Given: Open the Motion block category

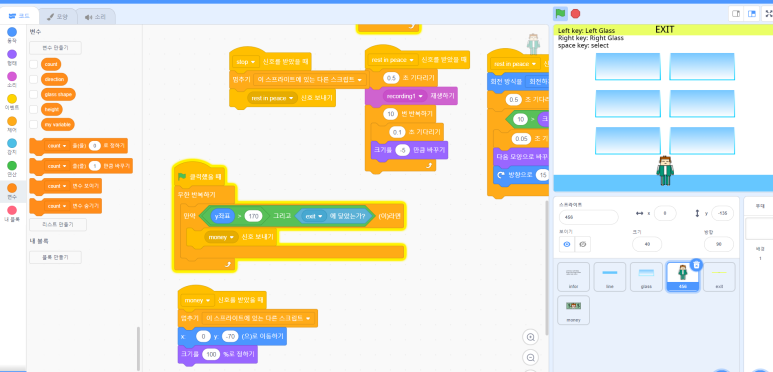Looking at the screenshot, I should click(x=12, y=35).
